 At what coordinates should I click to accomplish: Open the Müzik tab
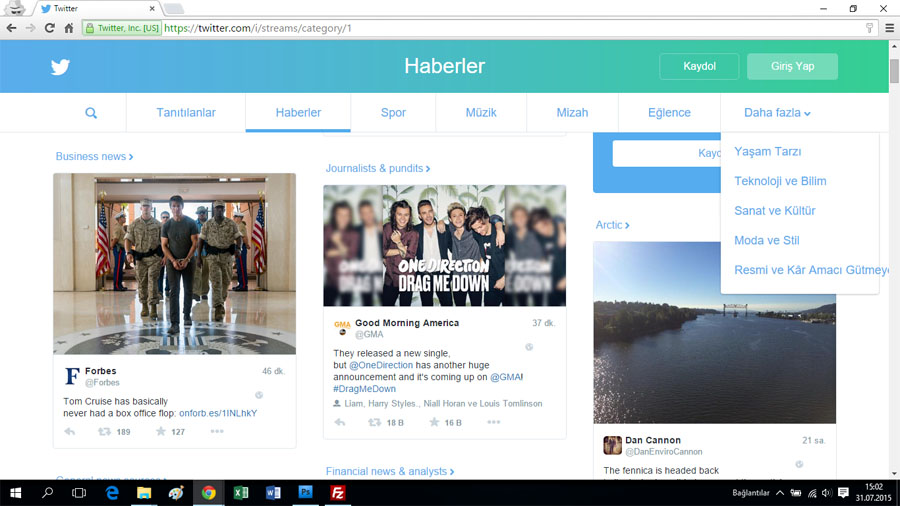pos(481,113)
